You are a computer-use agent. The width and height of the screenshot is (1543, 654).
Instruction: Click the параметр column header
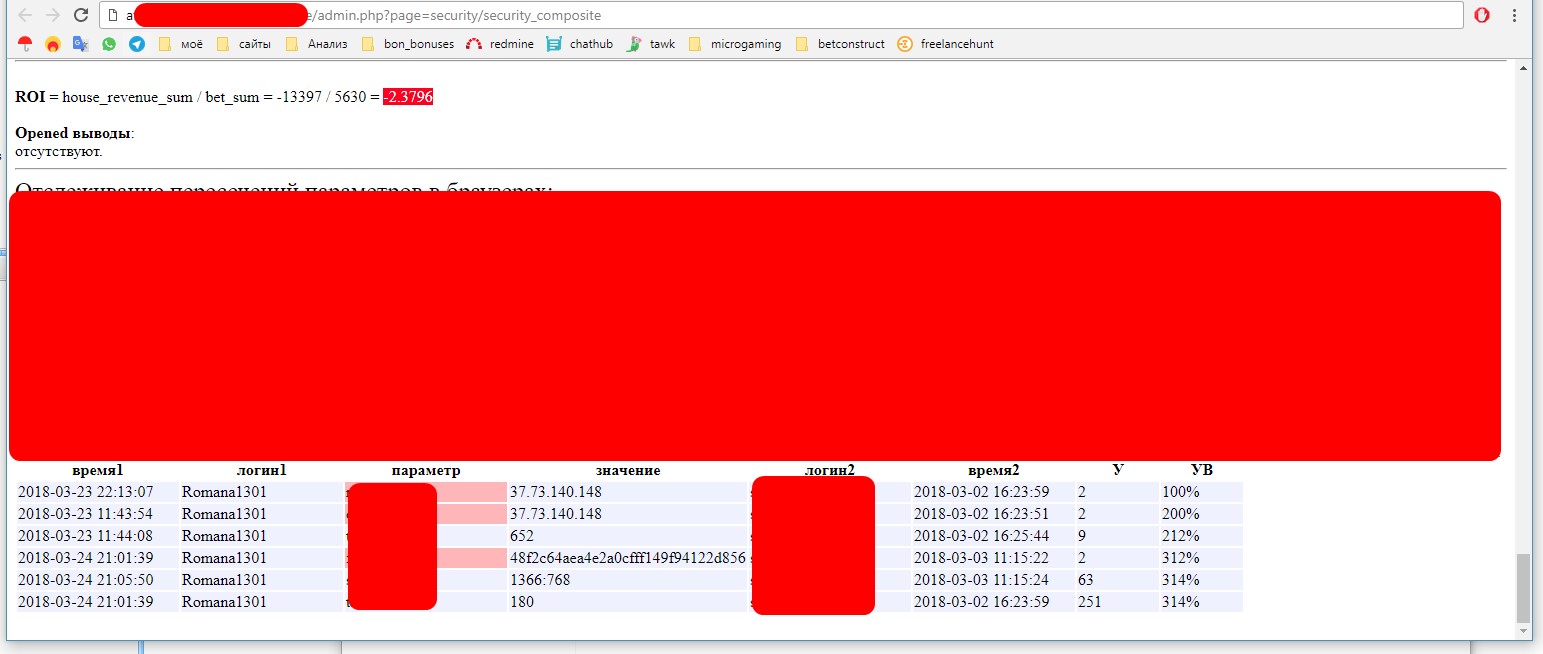point(426,470)
